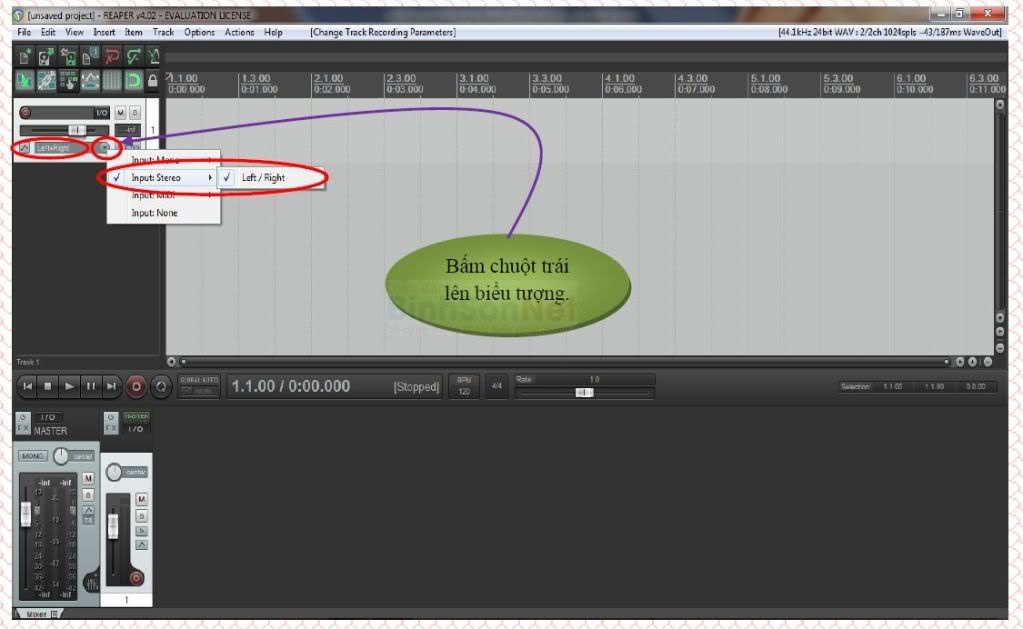This screenshot has width=1023, height=629.
Task: Open the Options menu
Action: click(199, 32)
